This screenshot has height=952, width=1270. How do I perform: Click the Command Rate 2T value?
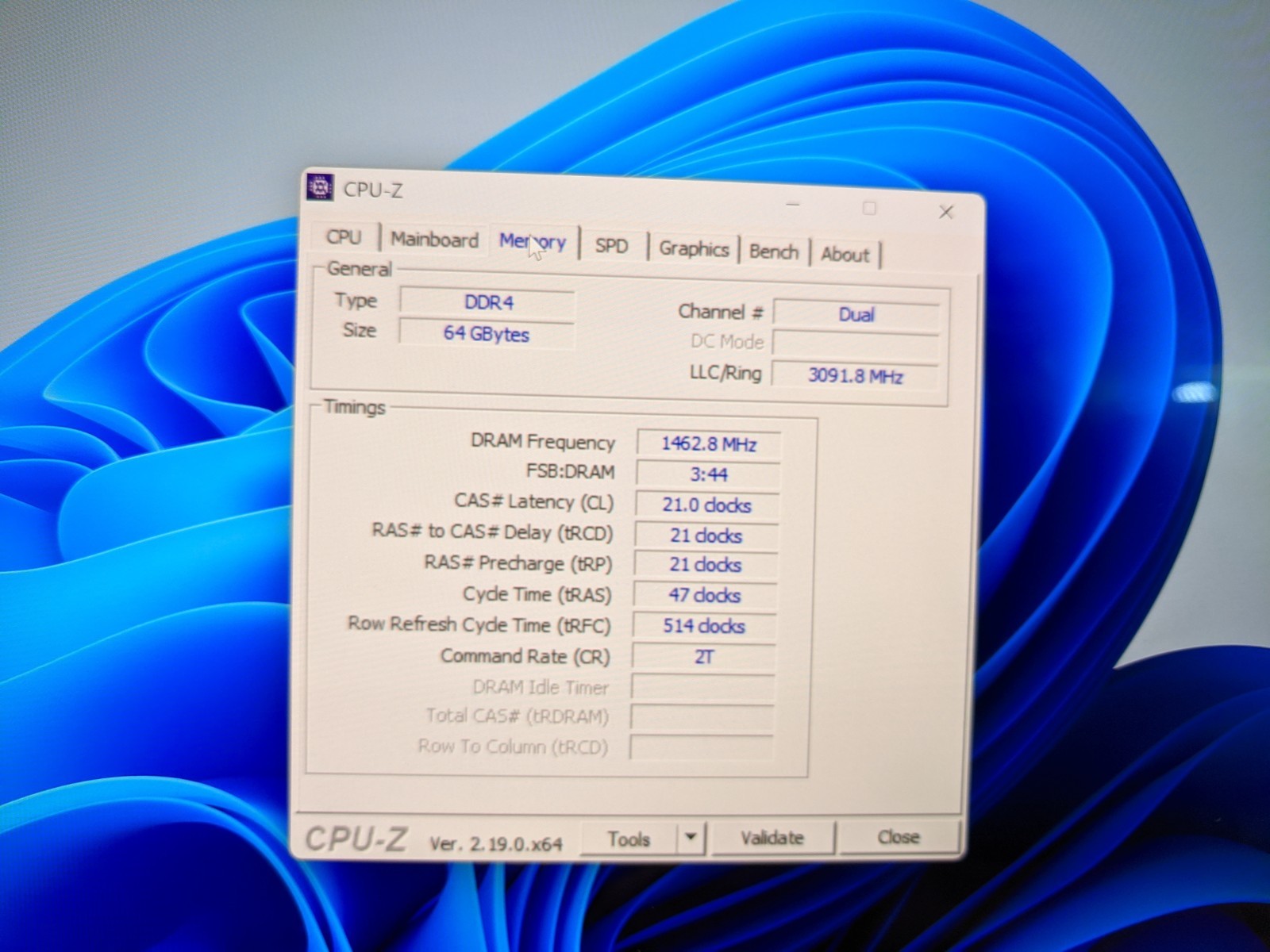pos(703,657)
